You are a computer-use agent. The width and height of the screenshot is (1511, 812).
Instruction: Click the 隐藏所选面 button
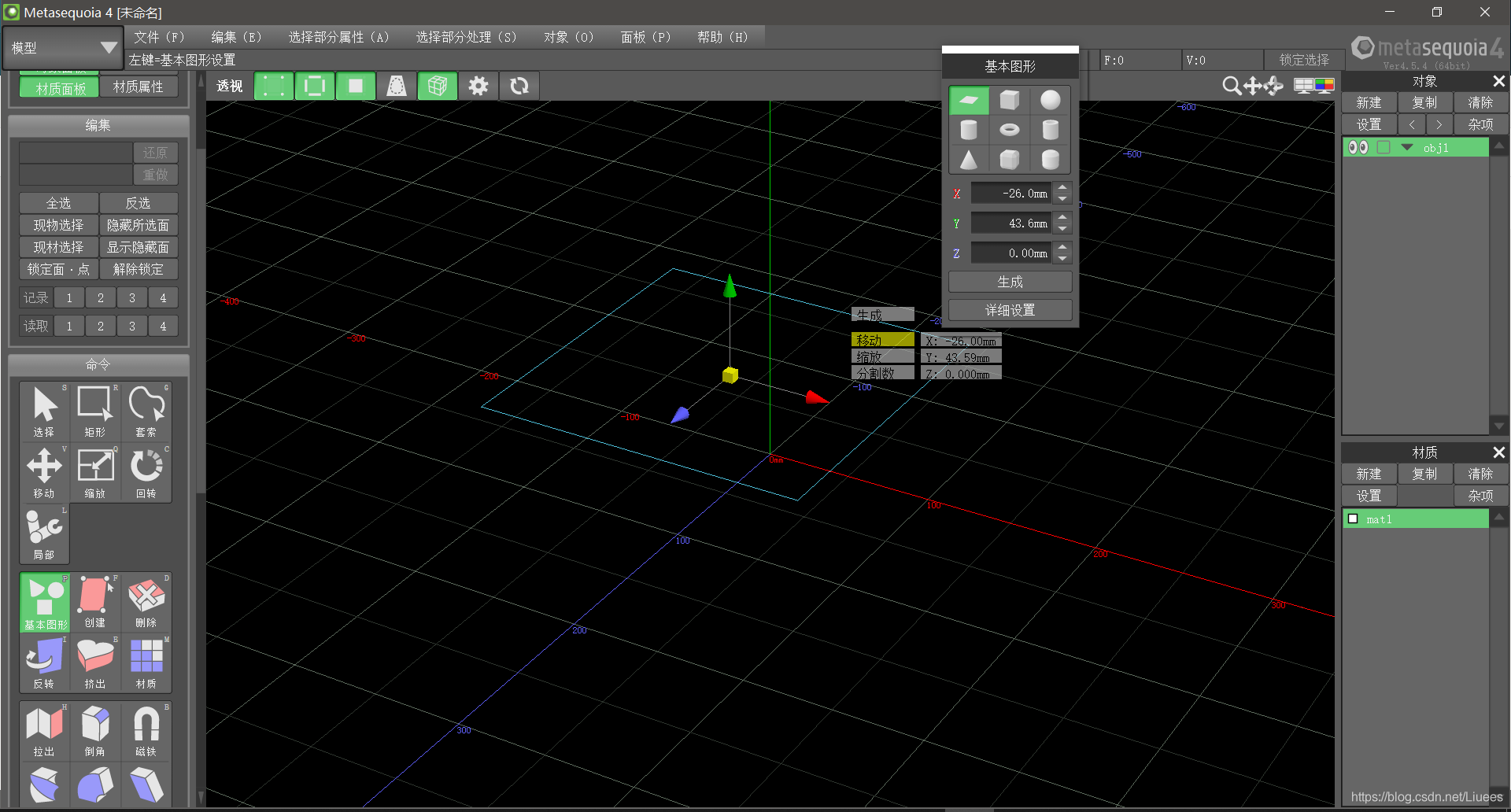[x=139, y=225]
